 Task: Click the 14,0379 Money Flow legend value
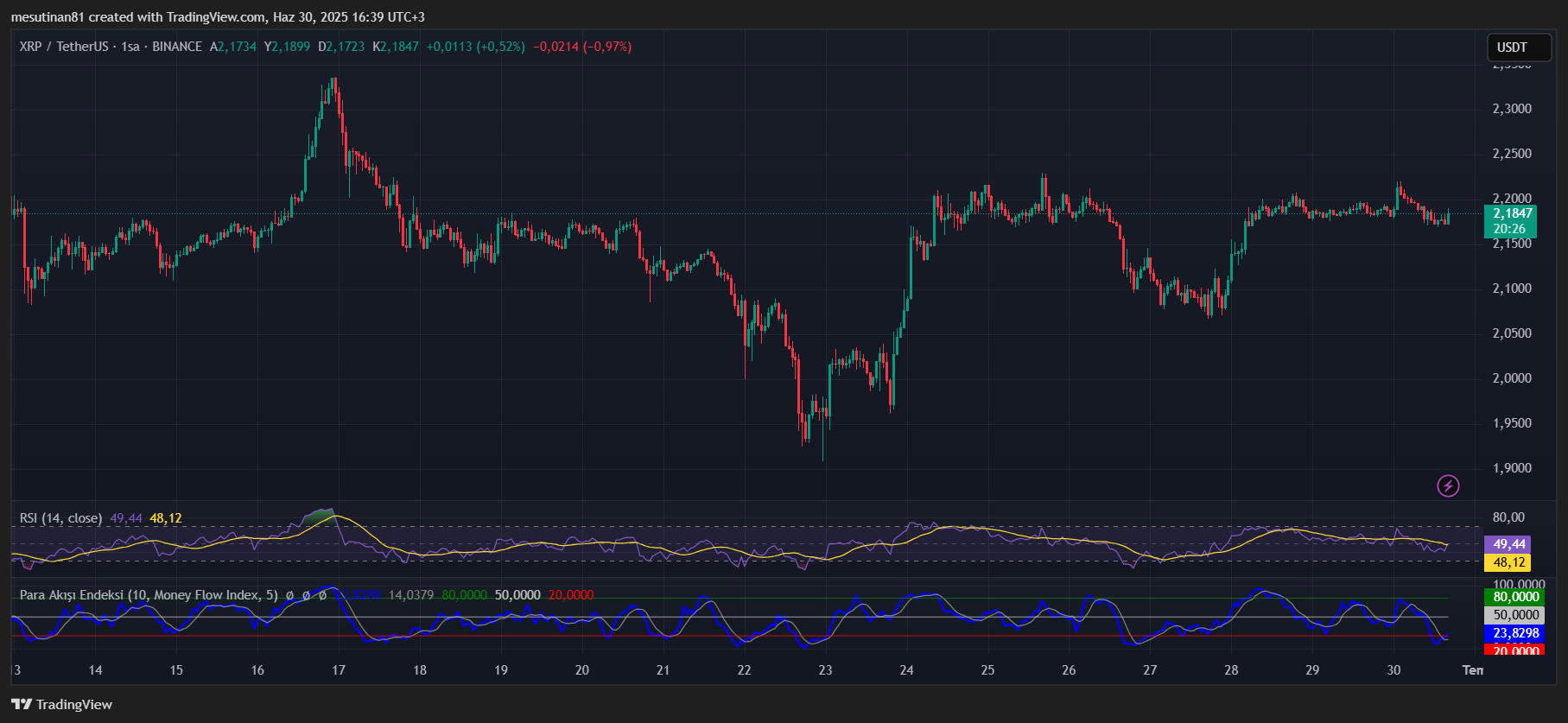click(411, 595)
